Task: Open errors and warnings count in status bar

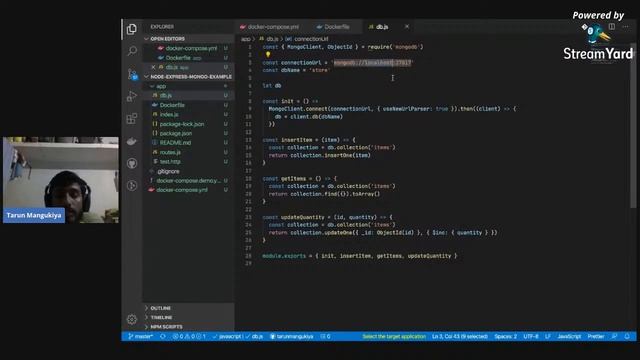Action: pyautogui.click(x=189, y=336)
